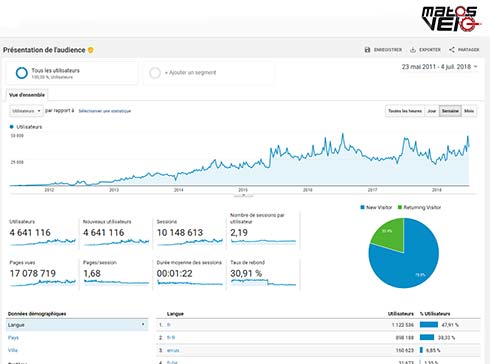Click the Taux de rebond 30,91 % card
Viewport: 490px width, 364px height.
[x=263, y=273]
